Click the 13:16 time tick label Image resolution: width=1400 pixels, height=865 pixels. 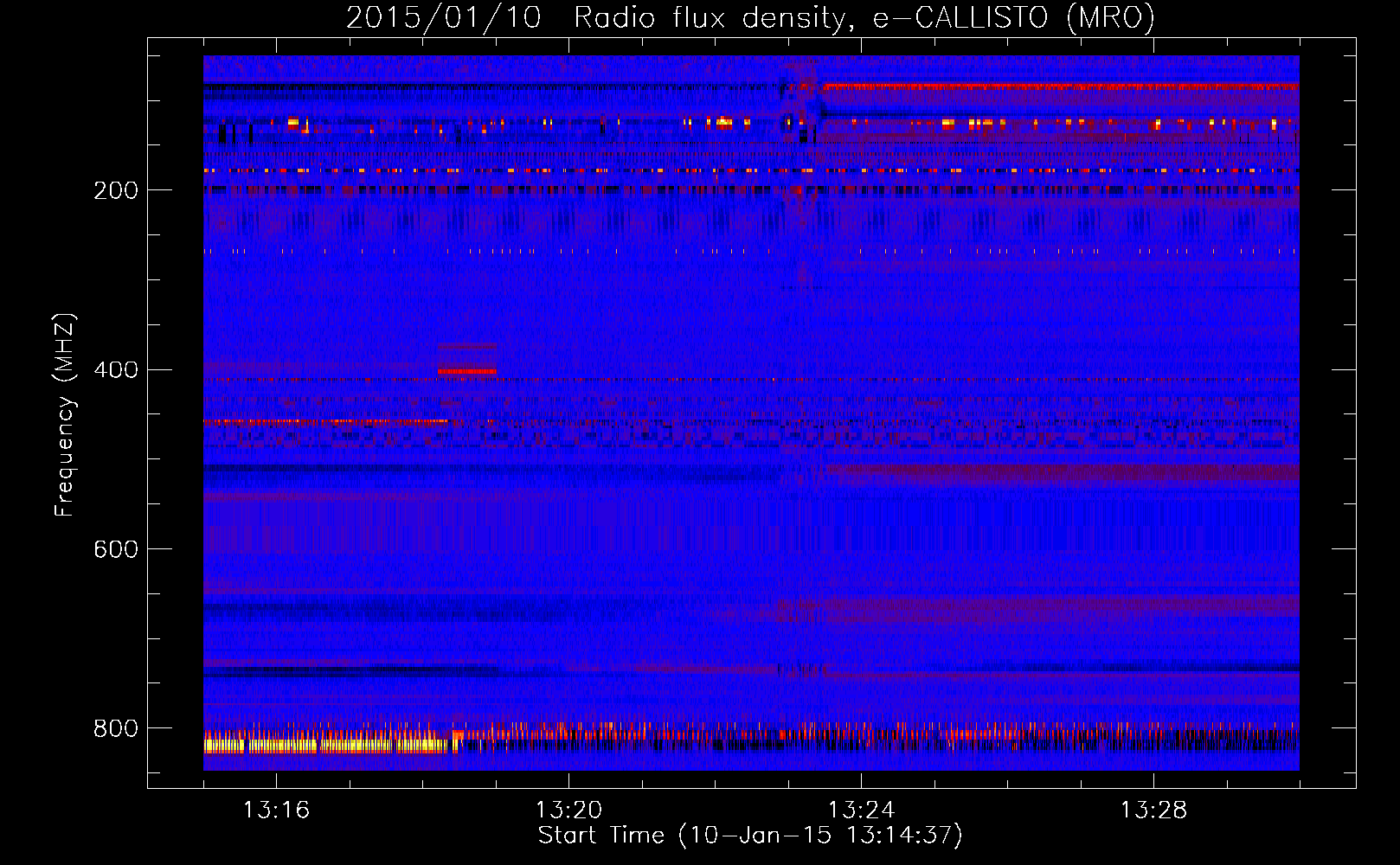click(x=276, y=811)
